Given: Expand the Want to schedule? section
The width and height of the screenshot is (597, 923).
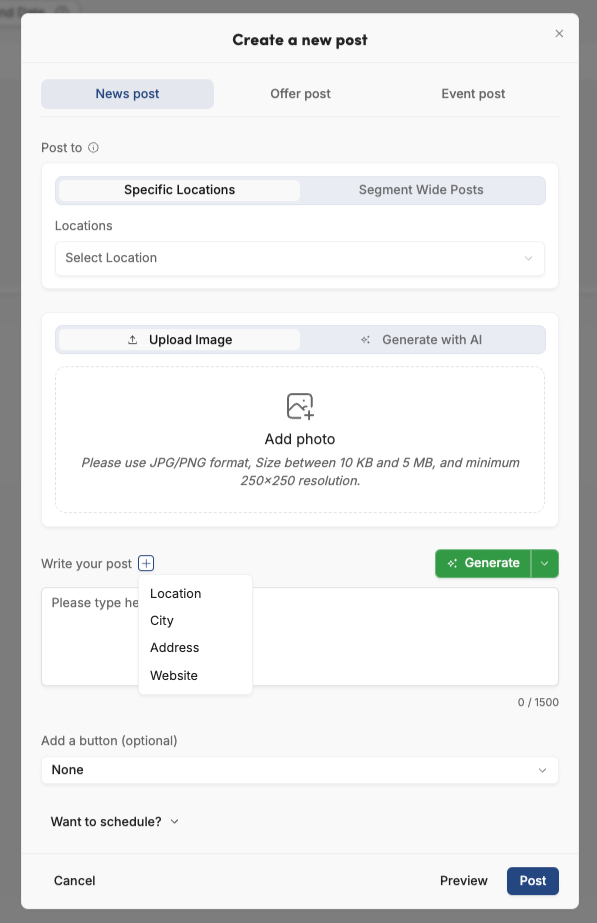Looking at the screenshot, I should 115,822.
